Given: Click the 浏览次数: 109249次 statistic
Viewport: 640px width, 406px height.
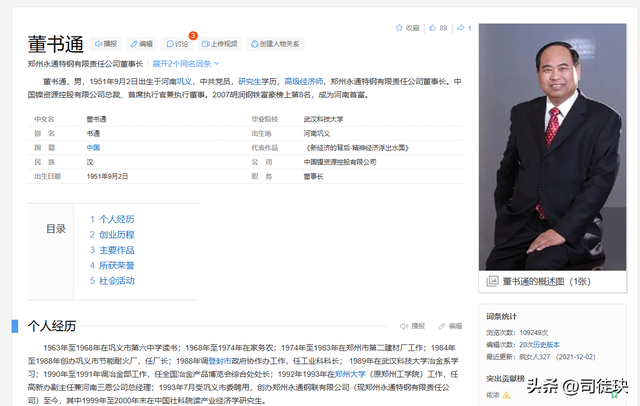Looking at the screenshot, I should pos(517,333).
